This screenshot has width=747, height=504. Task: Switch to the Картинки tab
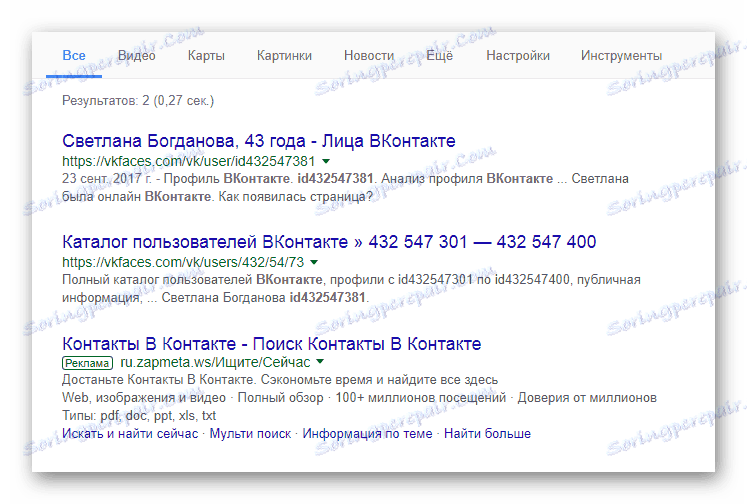[x=284, y=55]
